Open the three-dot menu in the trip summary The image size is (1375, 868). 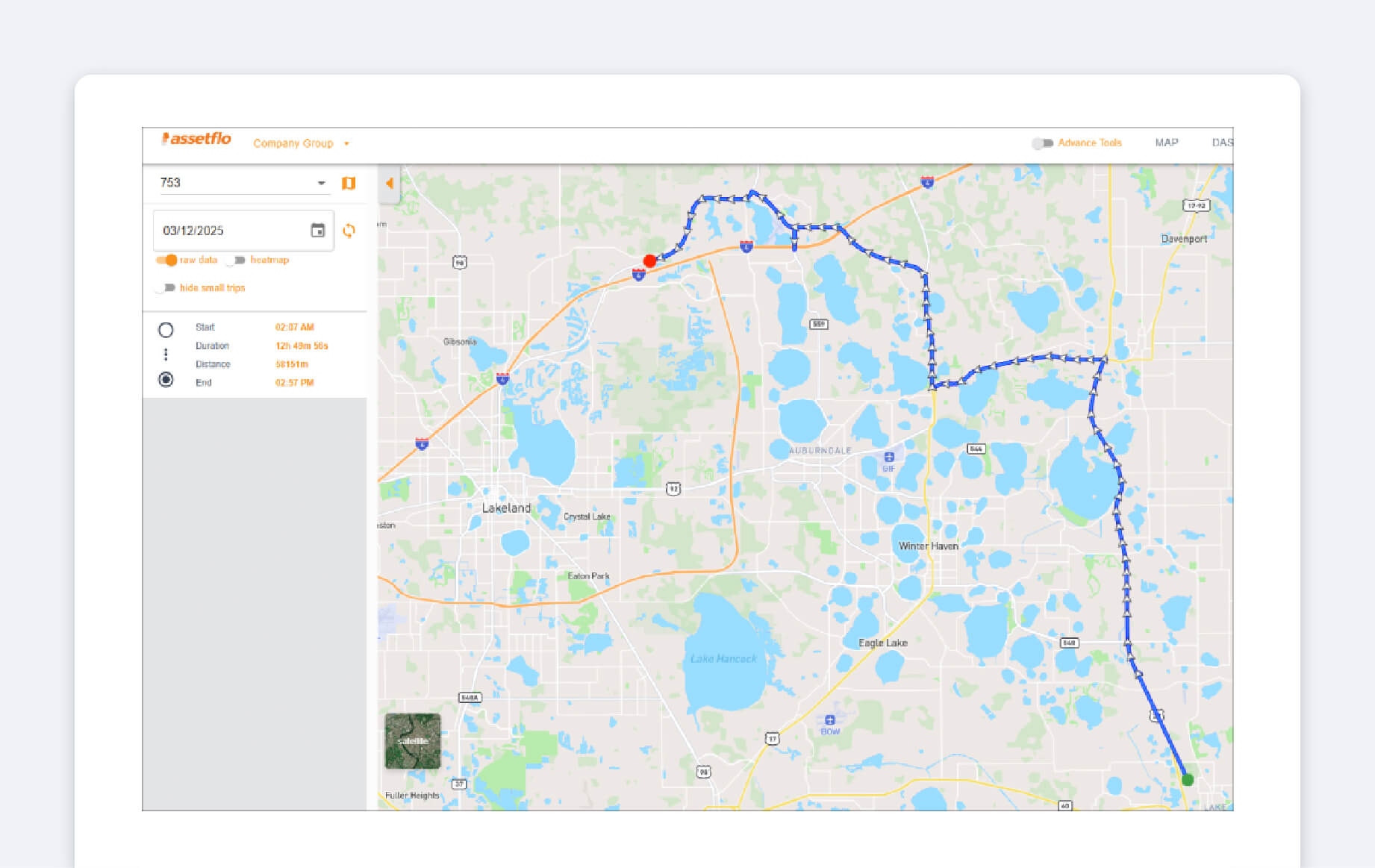point(166,355)
